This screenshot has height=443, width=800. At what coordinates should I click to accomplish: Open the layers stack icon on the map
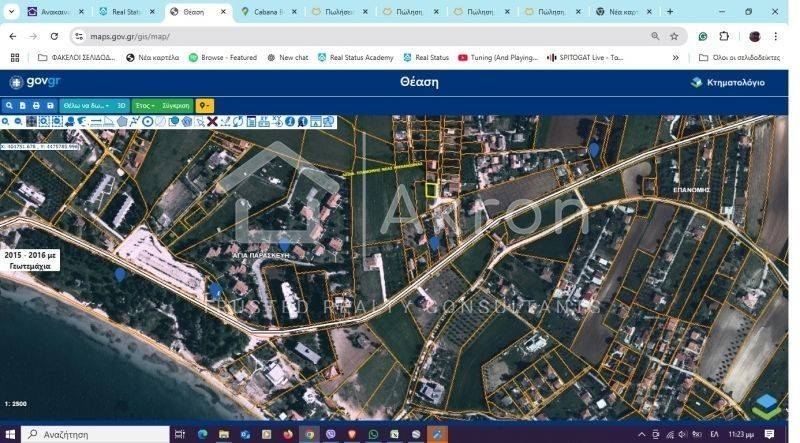766,405
